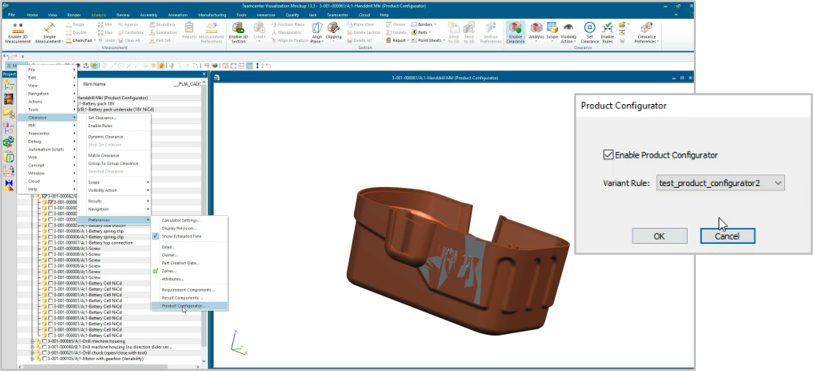Open the Variant Rule dropdown
Image resolution: width=813 pixels, height=371 pixels.
[x=720, y=183]
